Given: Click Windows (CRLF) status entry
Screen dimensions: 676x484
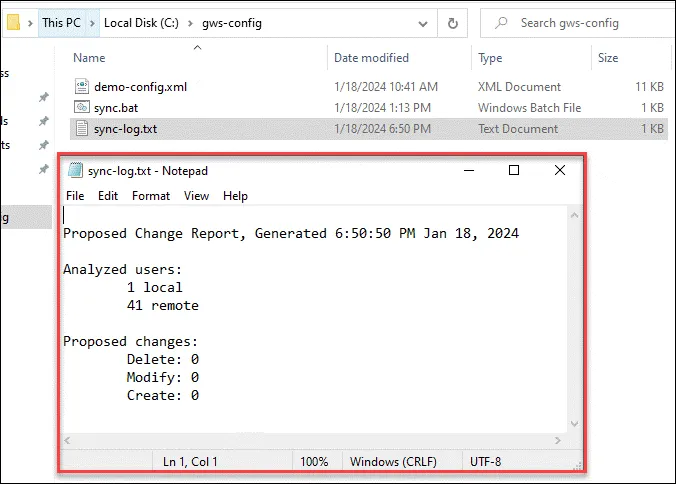Looking at the screenshot, I should [x=393, y=462].
